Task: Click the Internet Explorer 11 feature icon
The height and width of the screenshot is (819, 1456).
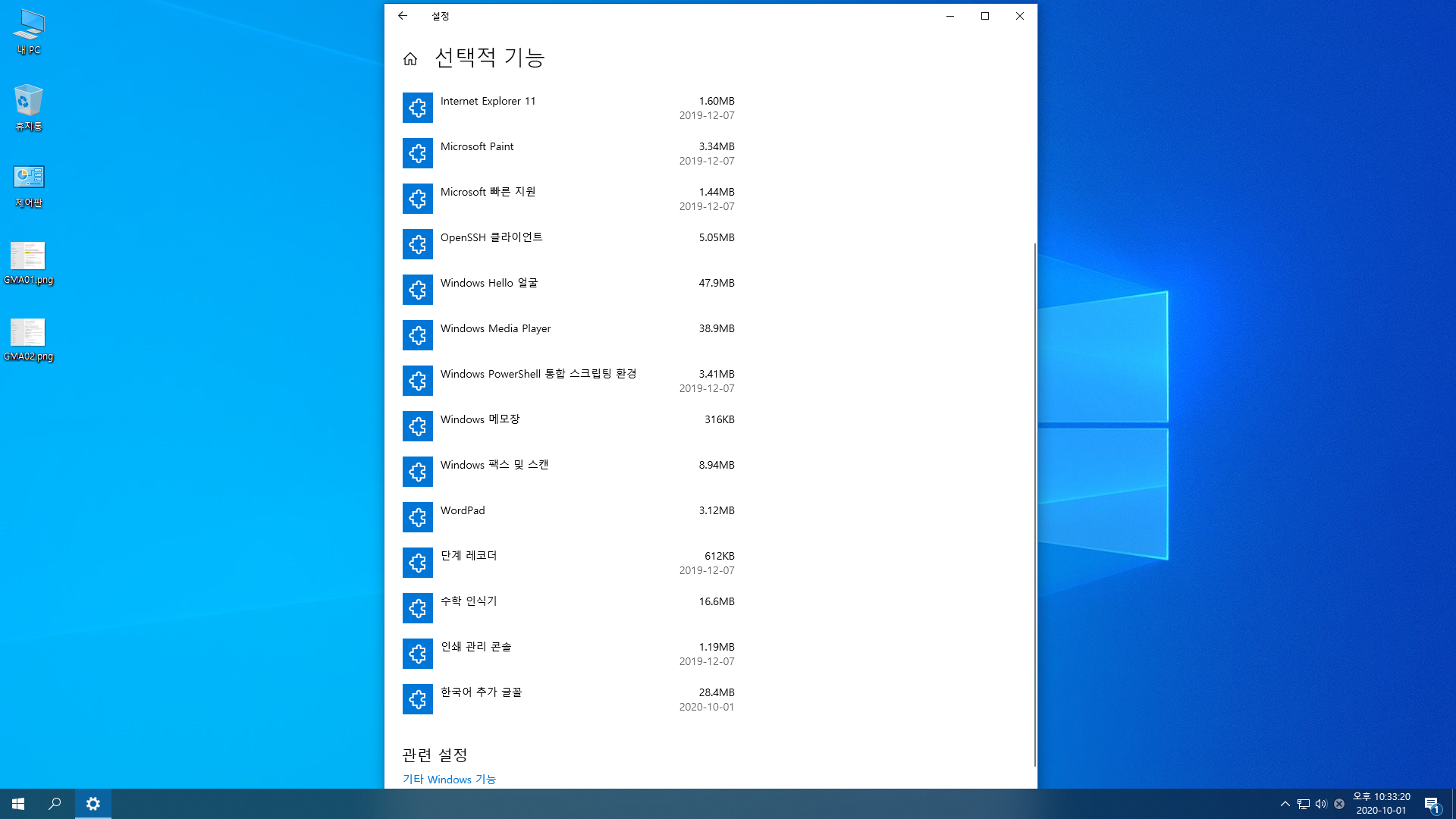Action: (x=417, y=108)
